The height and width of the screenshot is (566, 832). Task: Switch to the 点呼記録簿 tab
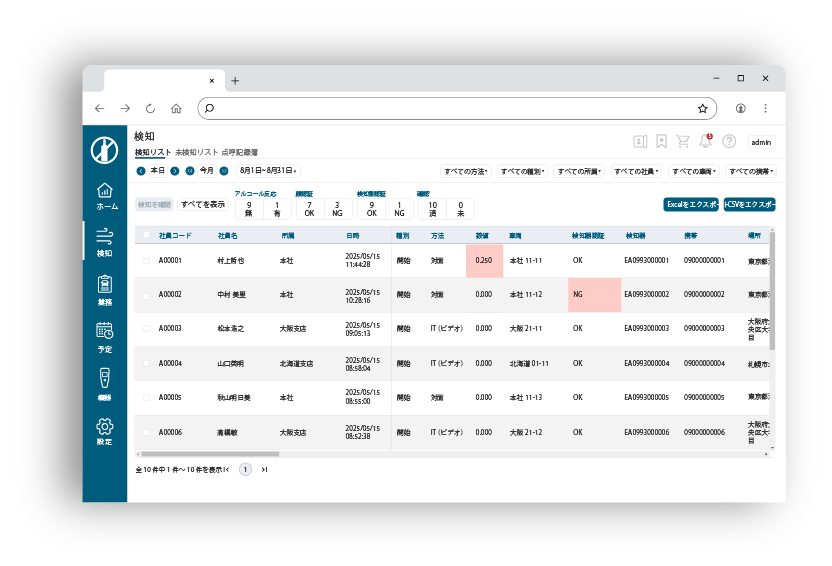click(240, 153)
